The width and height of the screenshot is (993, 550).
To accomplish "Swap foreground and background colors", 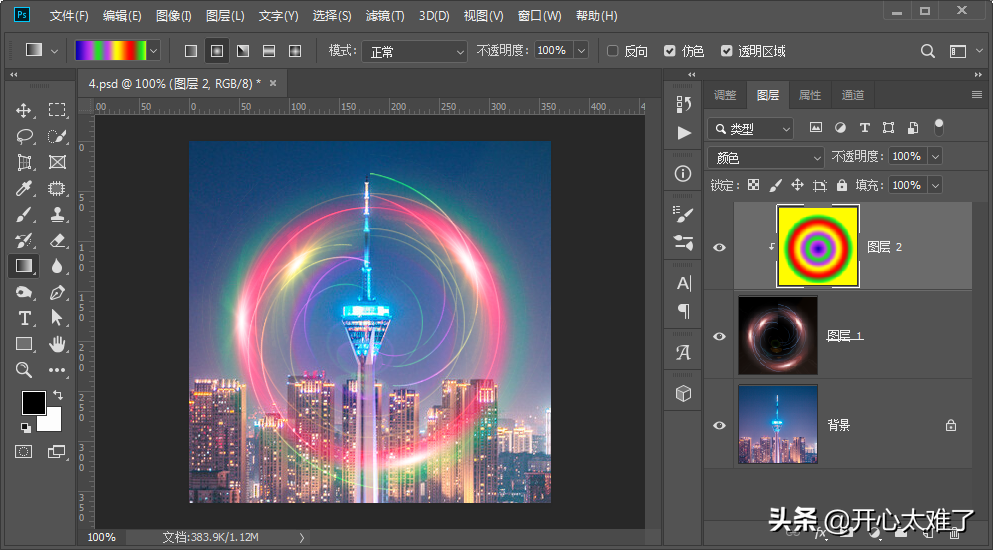I will click(x=58, y=395).
